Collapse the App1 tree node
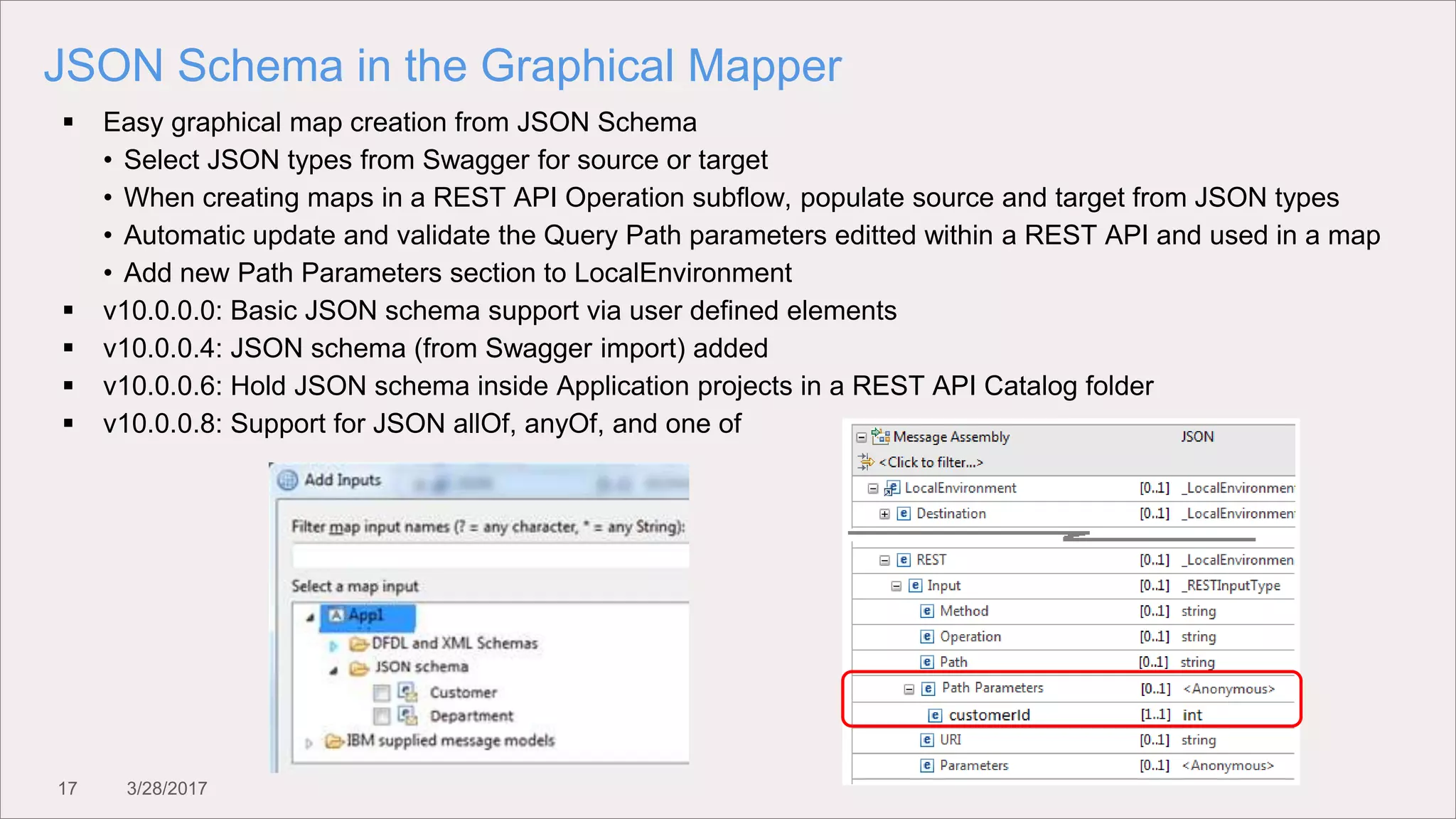The height and width of the screenshot is (819, 1456). (310, 618)
